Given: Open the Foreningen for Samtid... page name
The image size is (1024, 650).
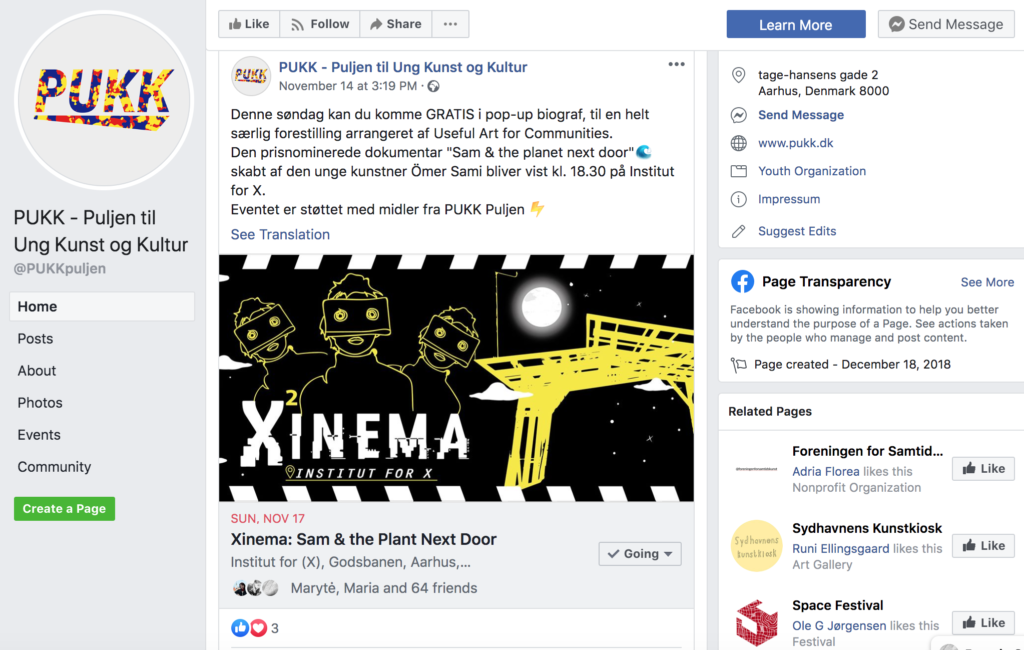Looking at the screenshot, I should pos(867,451).
